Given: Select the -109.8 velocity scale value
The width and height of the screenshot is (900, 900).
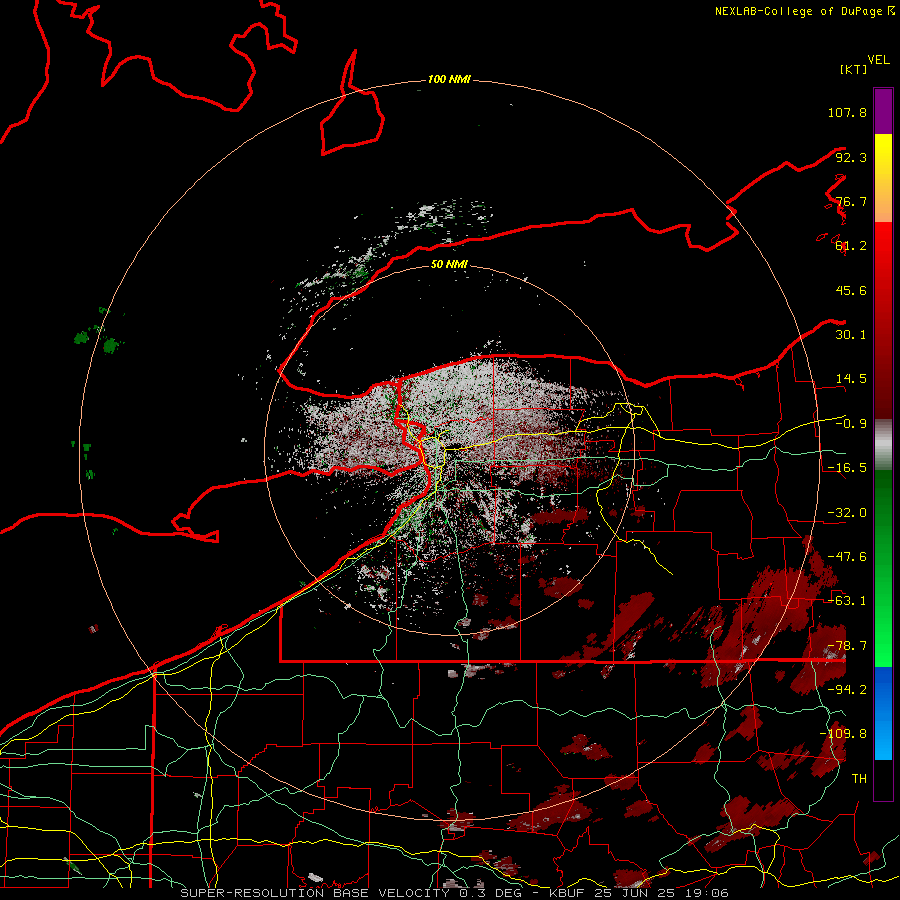Looking at the screenshot, I should click(843, 734).
